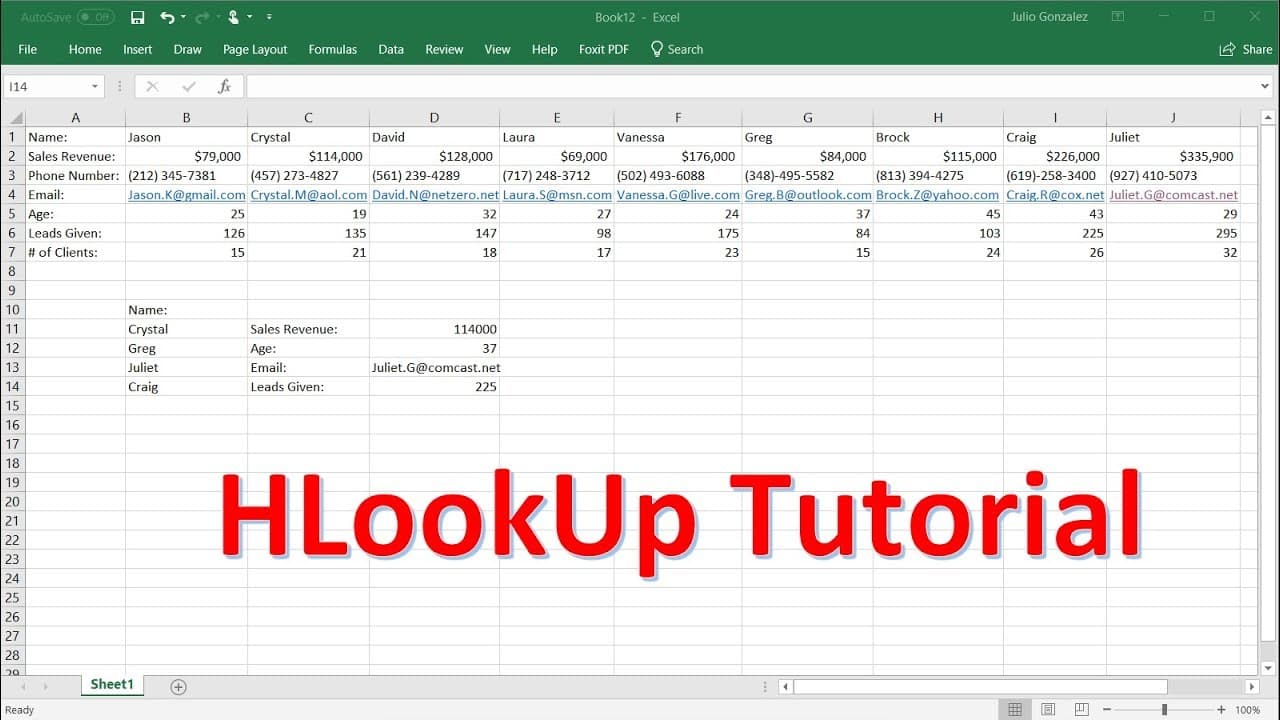Click the Save icon in the title bar
Viewport: 1280px width, 720px height.
138,17
